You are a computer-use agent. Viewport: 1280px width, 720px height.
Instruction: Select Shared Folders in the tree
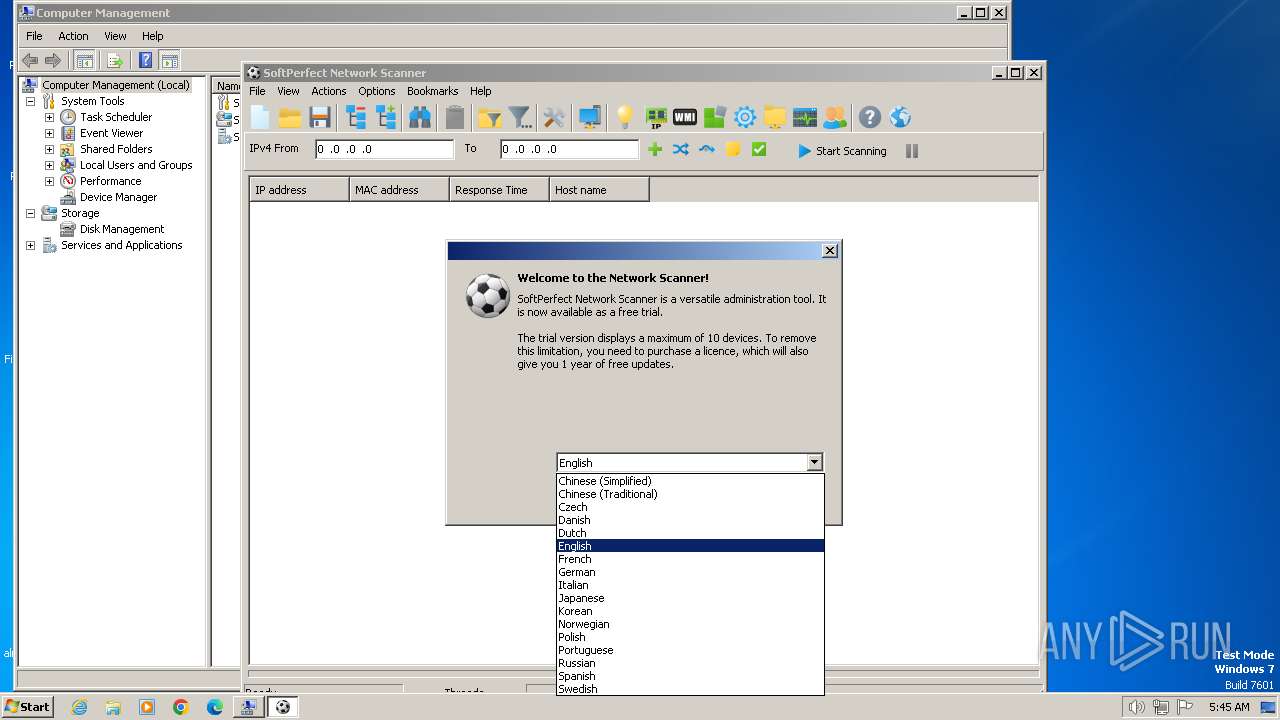point(116,149)
